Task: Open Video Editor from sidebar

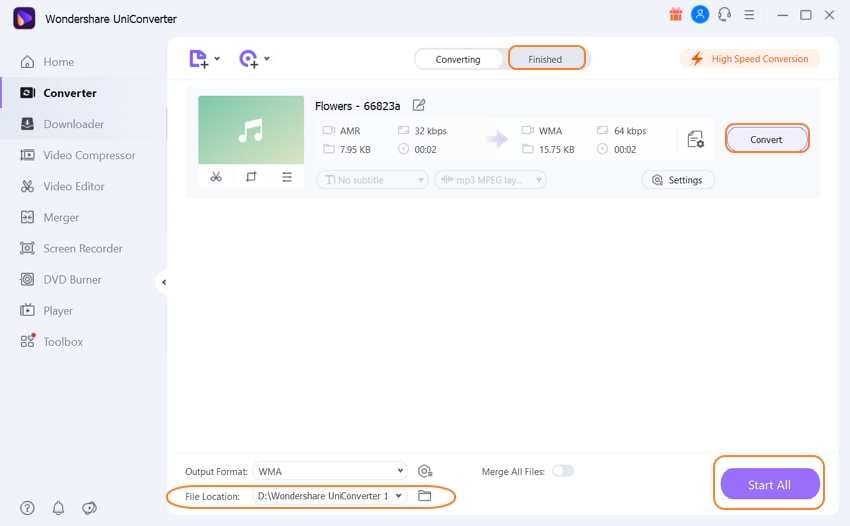Action: [62, 186]
